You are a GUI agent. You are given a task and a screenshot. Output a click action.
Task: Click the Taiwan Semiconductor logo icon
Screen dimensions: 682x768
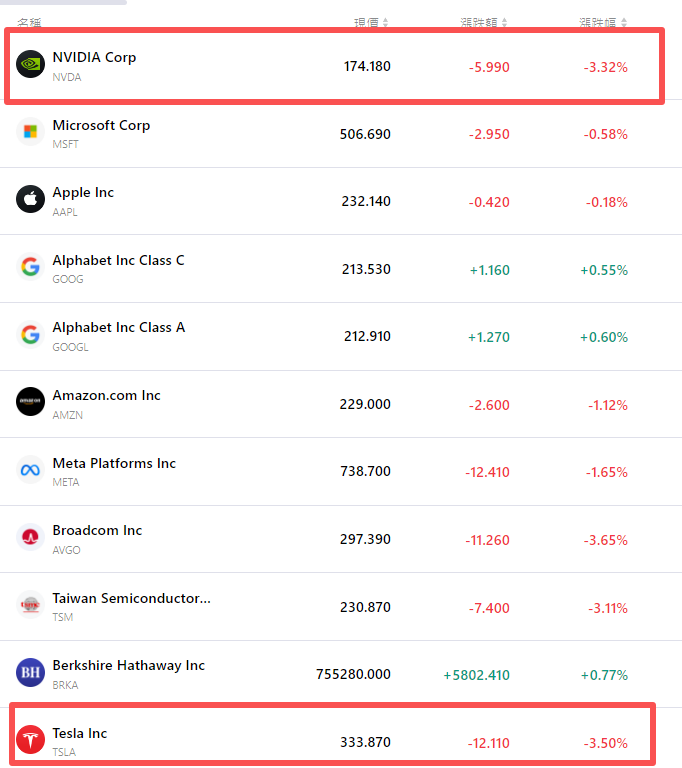[x=31, y=605]
